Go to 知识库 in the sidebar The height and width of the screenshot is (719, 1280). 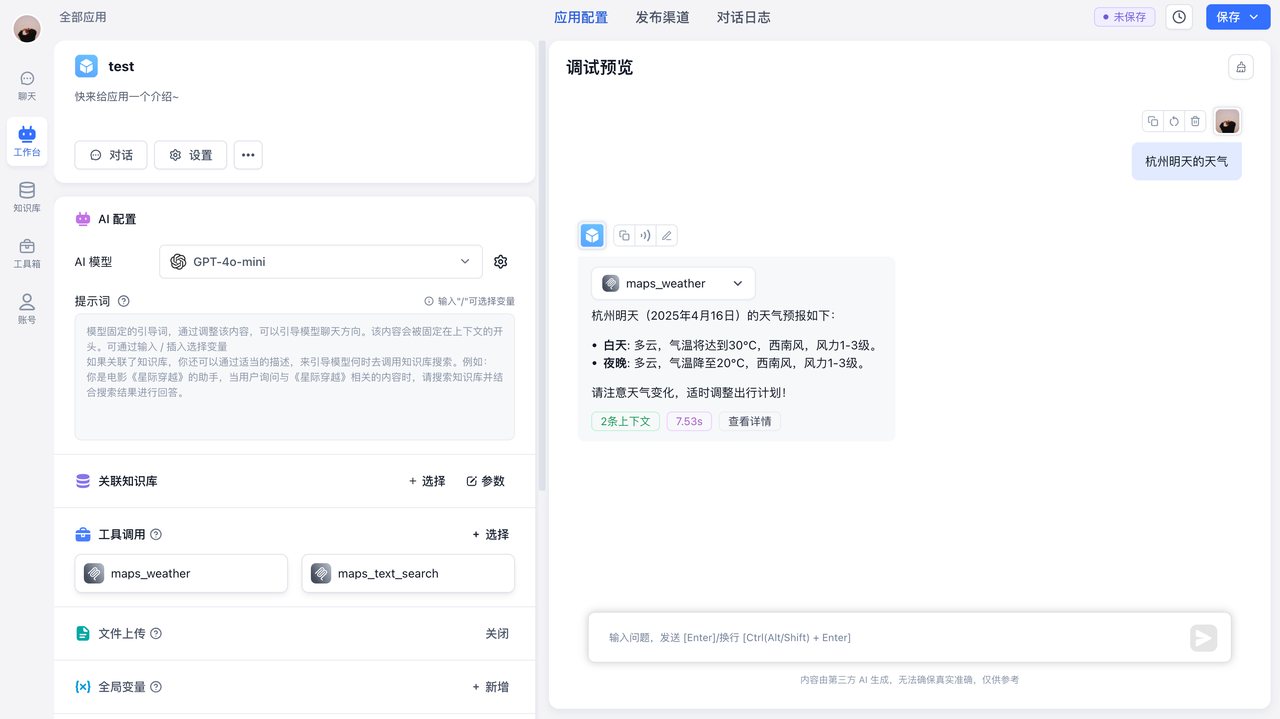tap(27, 197)
